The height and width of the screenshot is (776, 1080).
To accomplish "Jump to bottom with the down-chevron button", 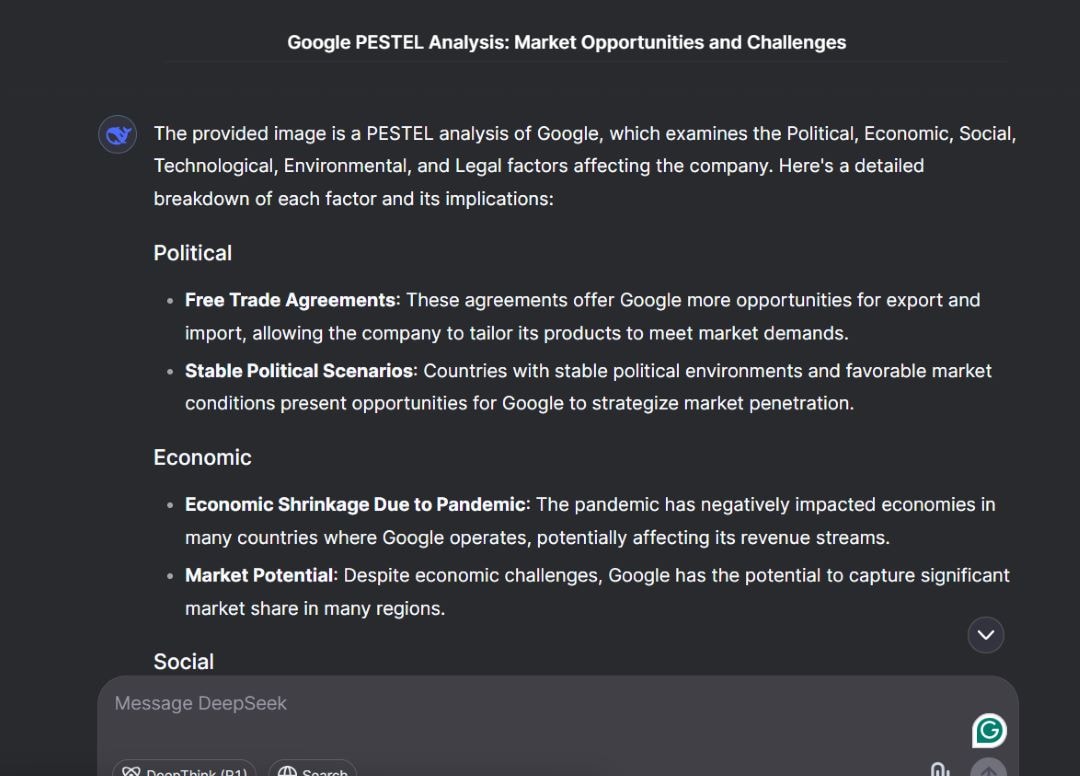I will [x=986, y=635].
